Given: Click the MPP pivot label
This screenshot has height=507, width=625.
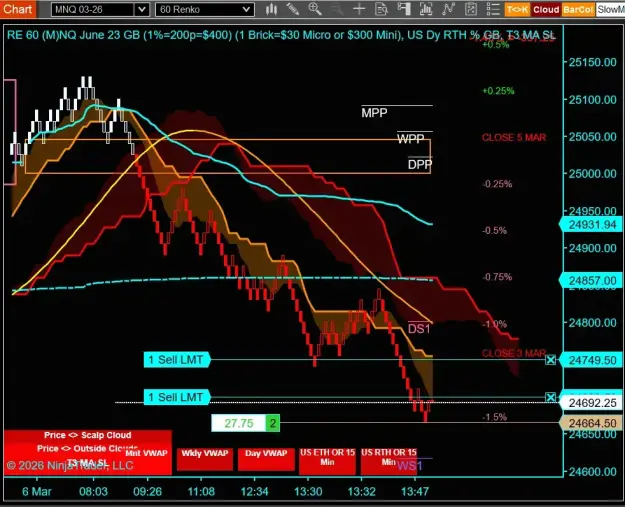Looking at the screenshot, I should [x=374, y=113].
